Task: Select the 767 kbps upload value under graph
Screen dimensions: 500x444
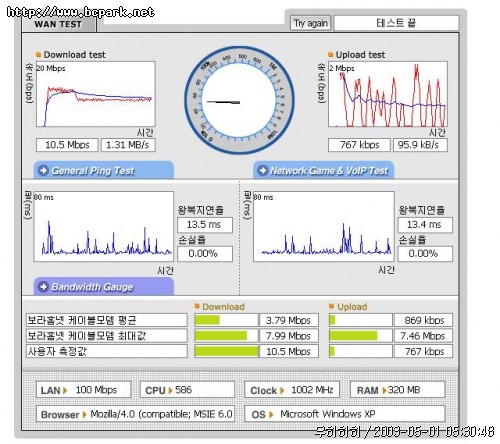Action: click(359, 145)
